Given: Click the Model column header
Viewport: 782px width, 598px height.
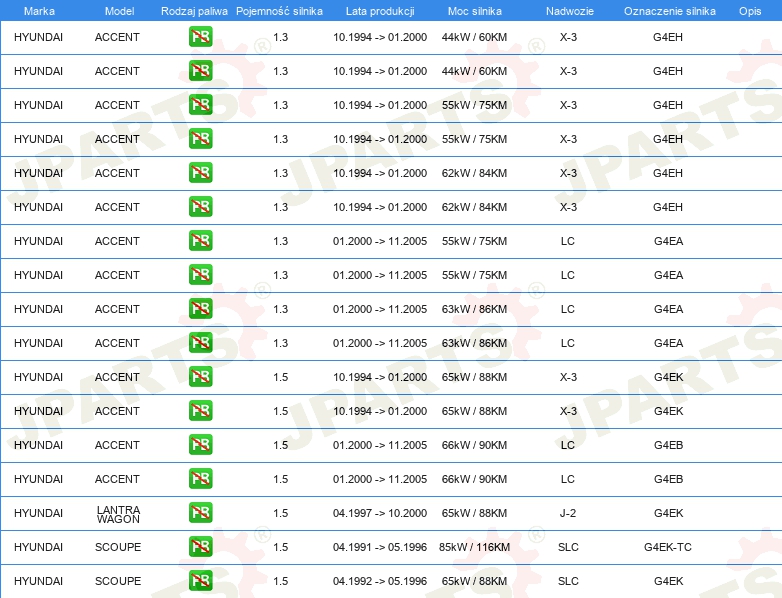Looking at the screenshot, I should pyautogui.click(x=119, y=11).
